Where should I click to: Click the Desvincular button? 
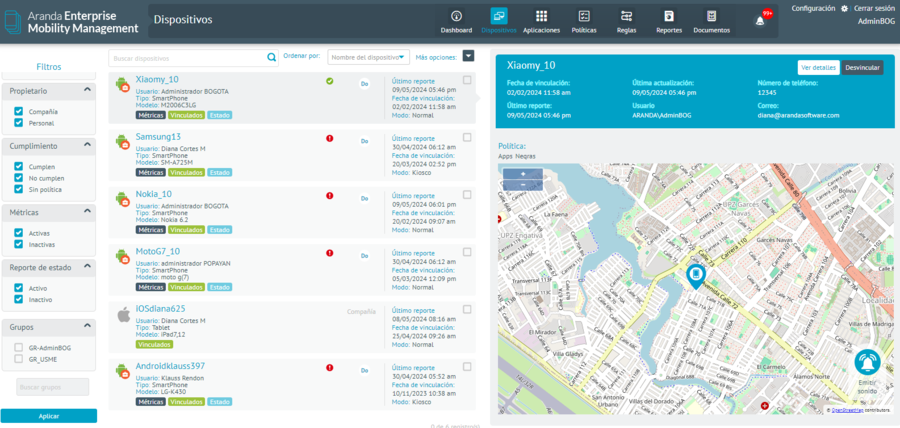click(x=862, y=68)
